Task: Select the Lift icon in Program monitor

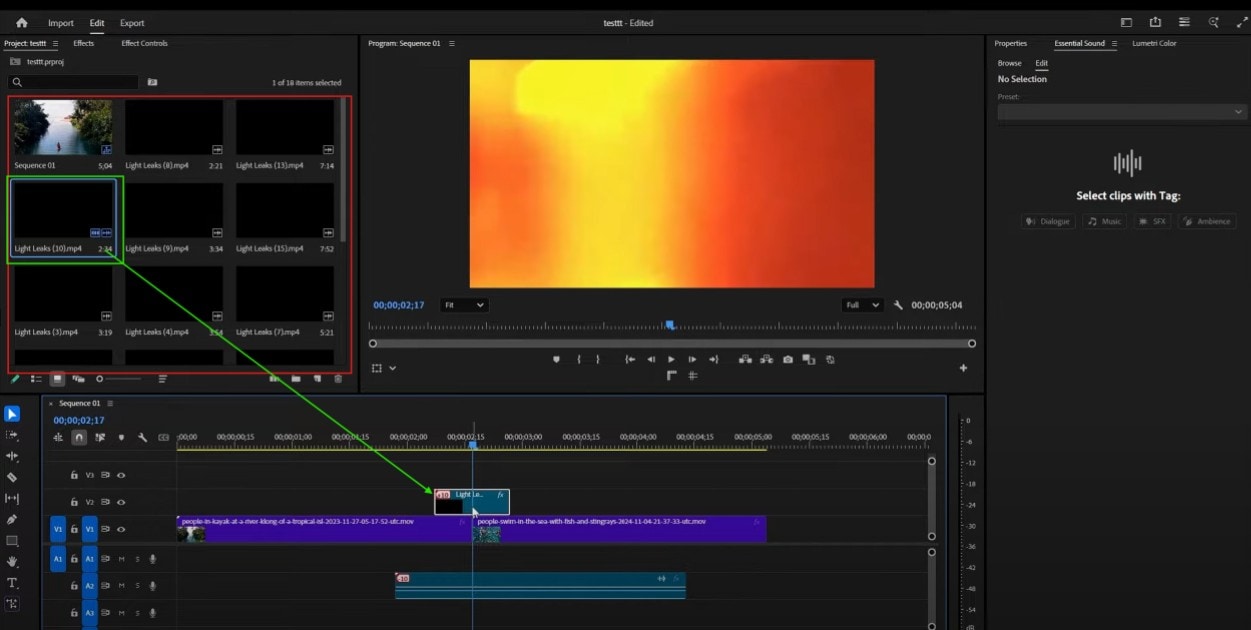Action: (744, 358)
